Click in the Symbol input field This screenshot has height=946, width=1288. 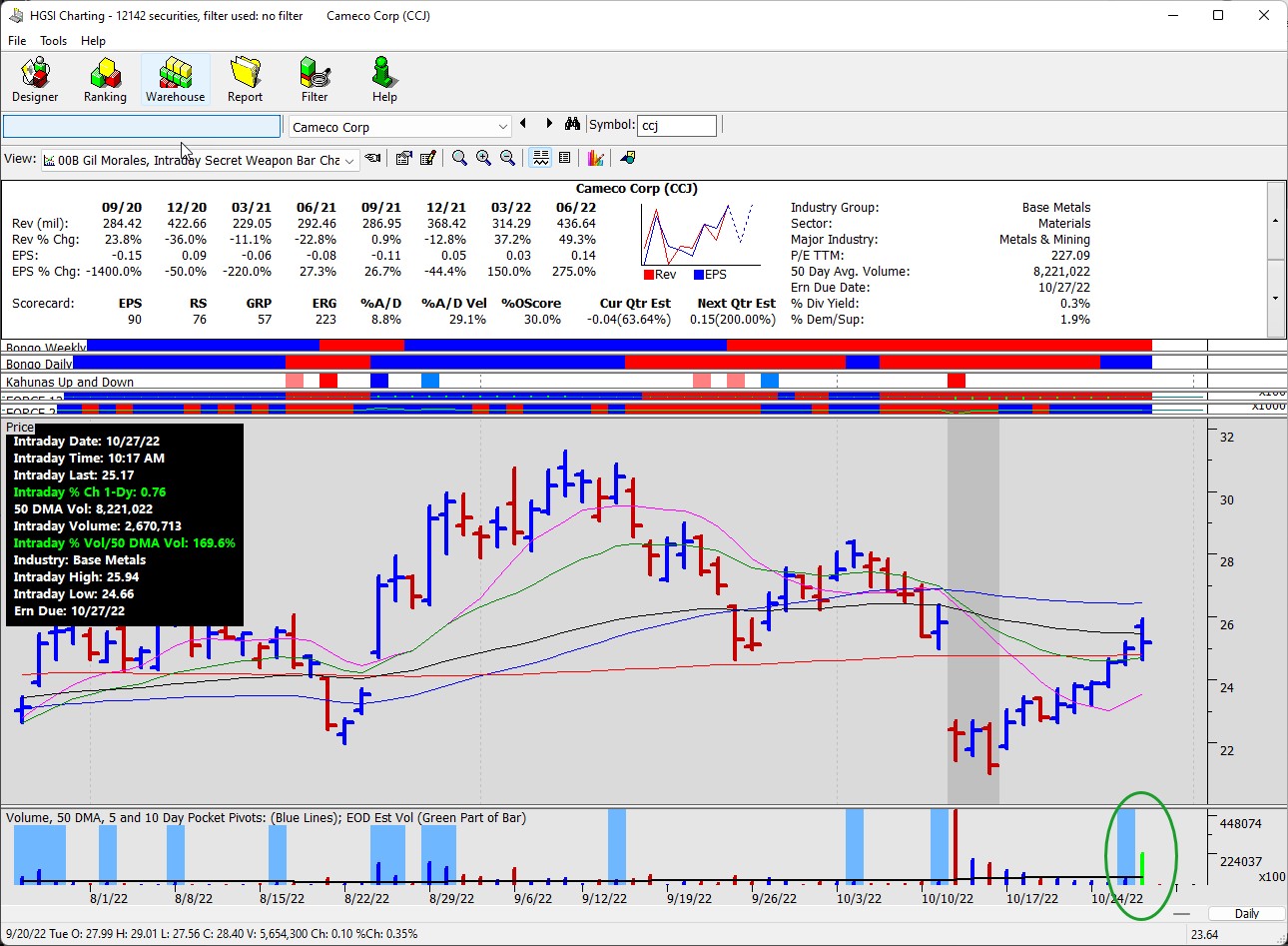(677, 126)
